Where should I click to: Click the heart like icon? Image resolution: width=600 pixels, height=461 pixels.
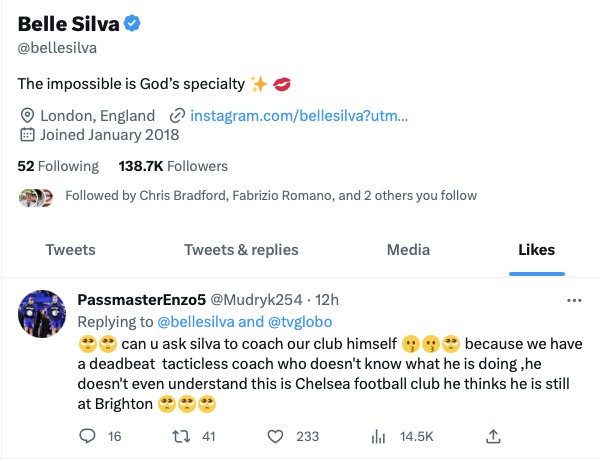(275, 436)
